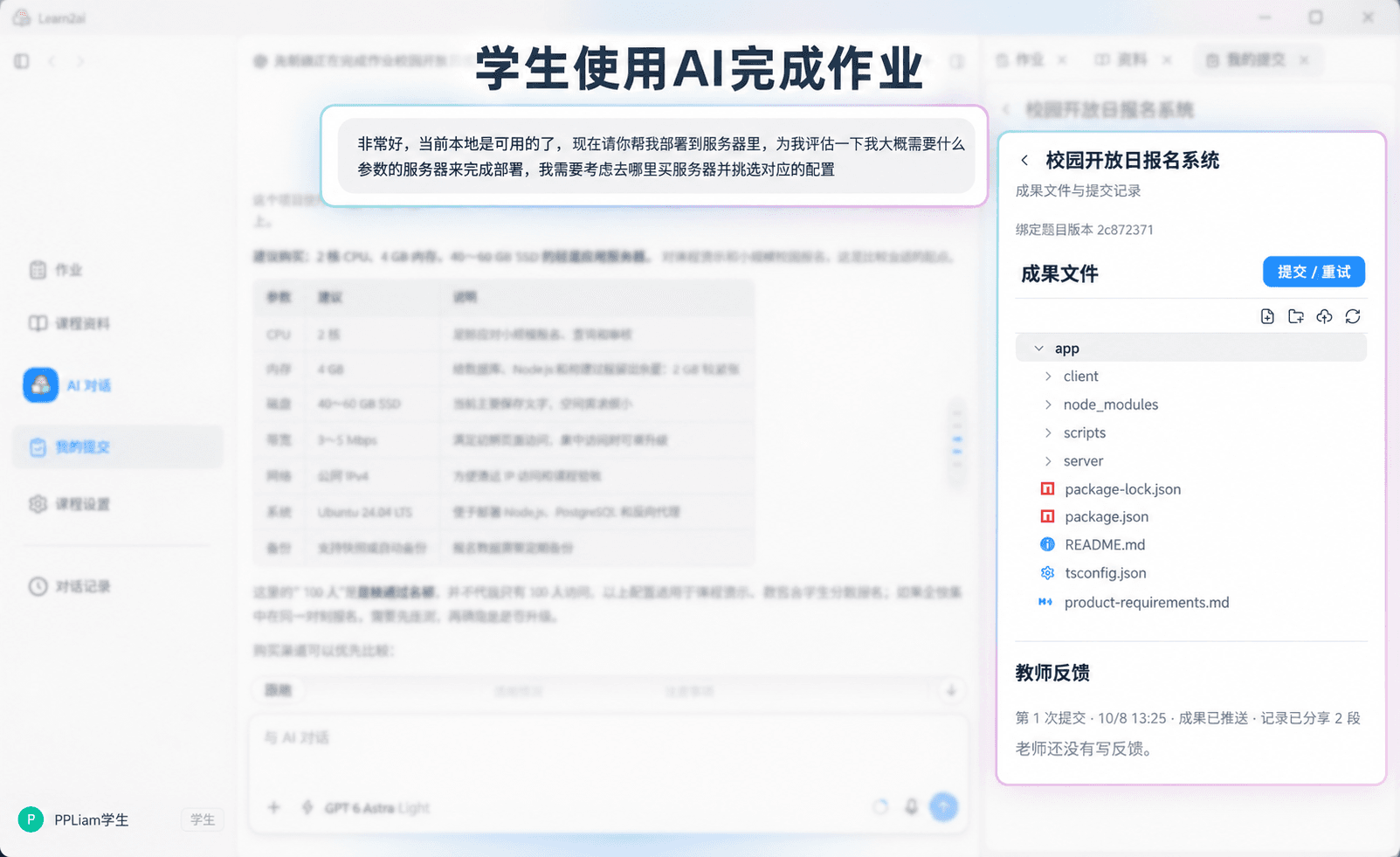The image size is (1400, 857).
Task: Expand the server folder
Action: click(x=1048, y=461)
